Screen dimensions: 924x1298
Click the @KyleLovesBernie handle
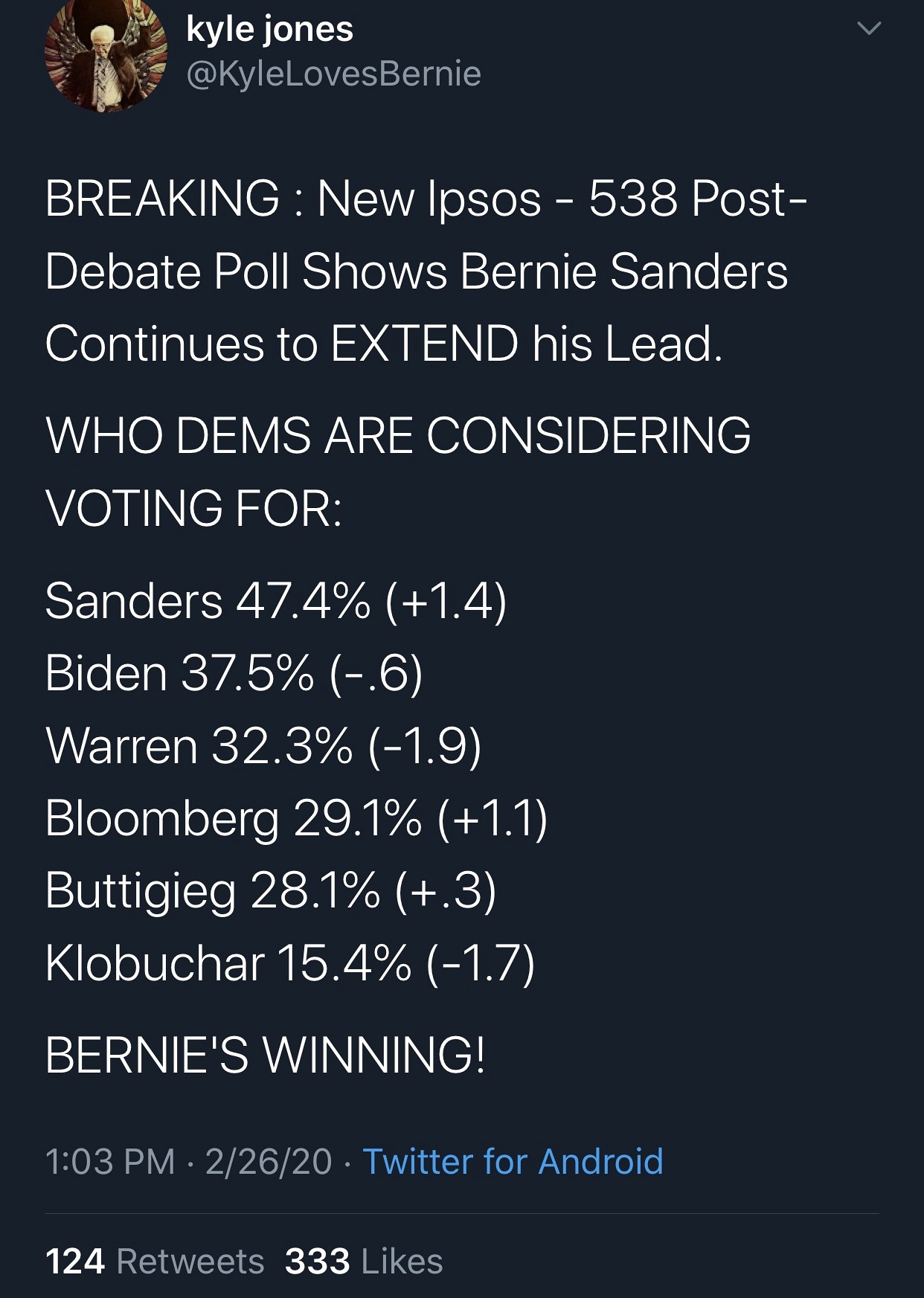[x=333, y=74]
